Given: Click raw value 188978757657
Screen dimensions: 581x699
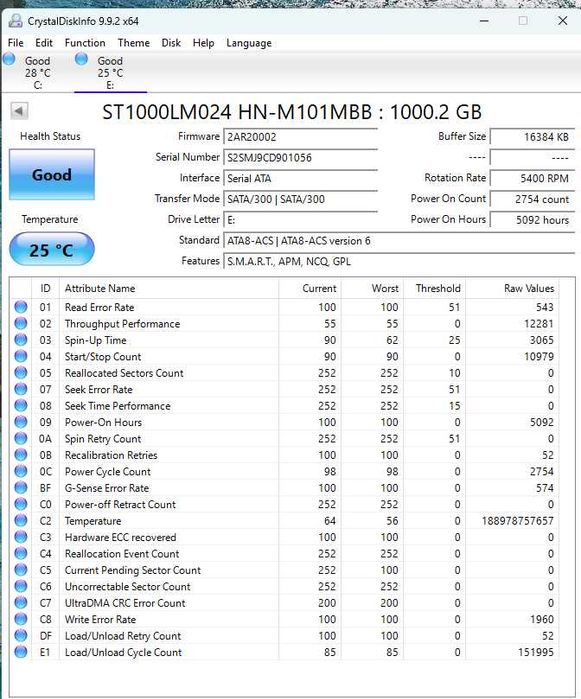Looking at the screenshot, I should point(518,521).
